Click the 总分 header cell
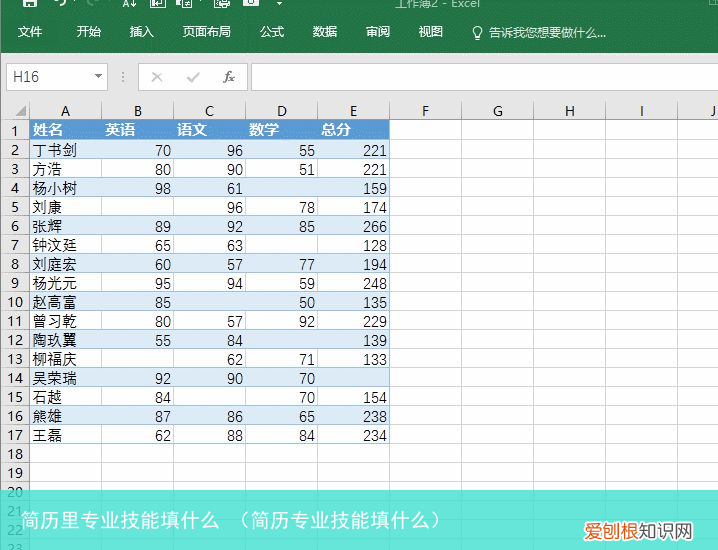The width and height of the screenshot is (718, 550). [x=353, y=130]
